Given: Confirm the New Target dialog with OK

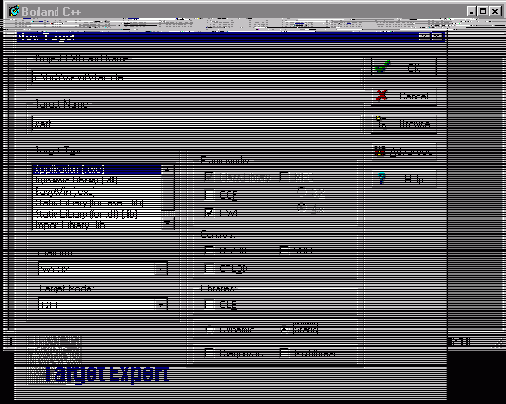Looking at the screenshot, I should (x=404, y=68).
